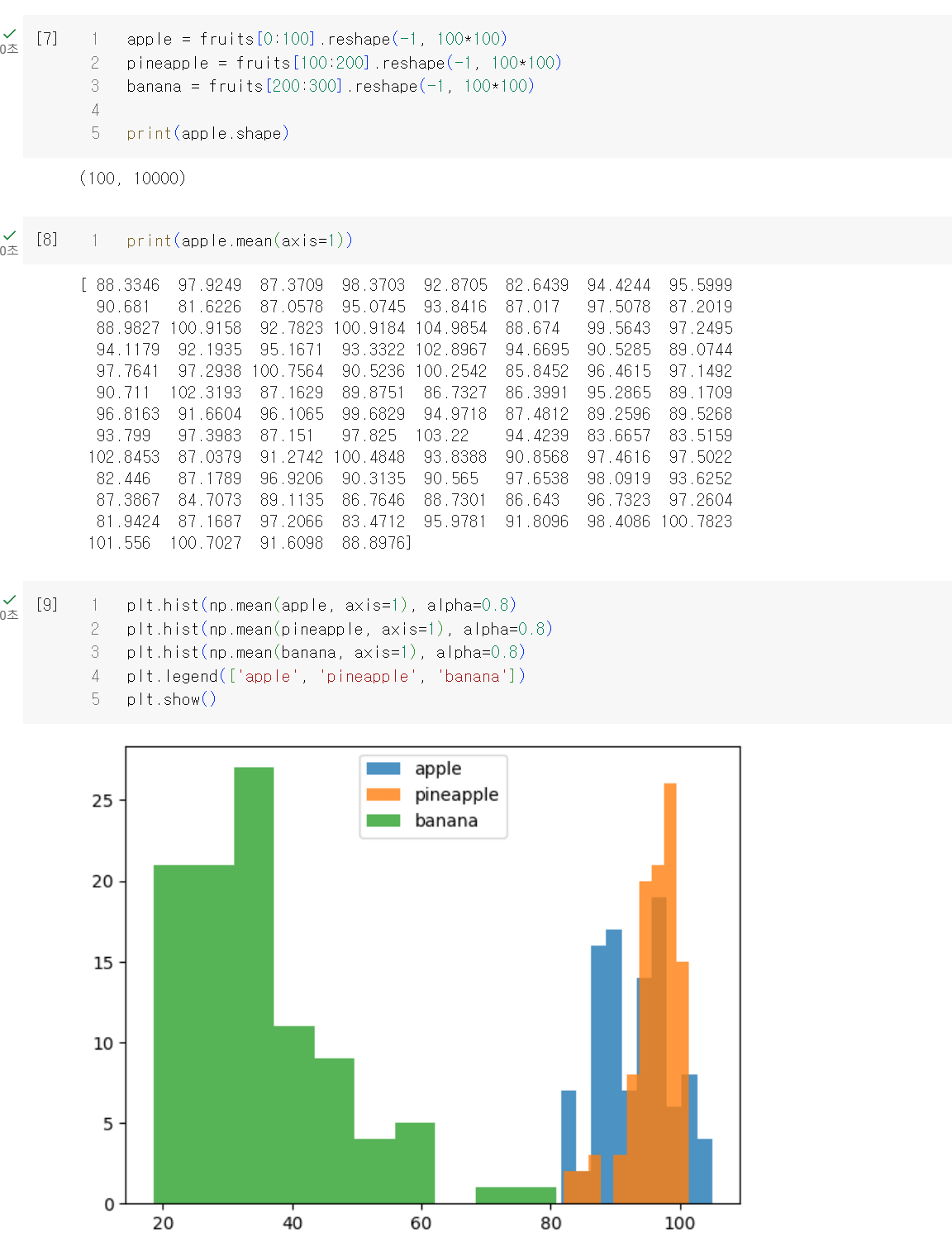Click the green check mark beside cell [8]
Viewport: 952px width, 1247px height.
(9, 236)
